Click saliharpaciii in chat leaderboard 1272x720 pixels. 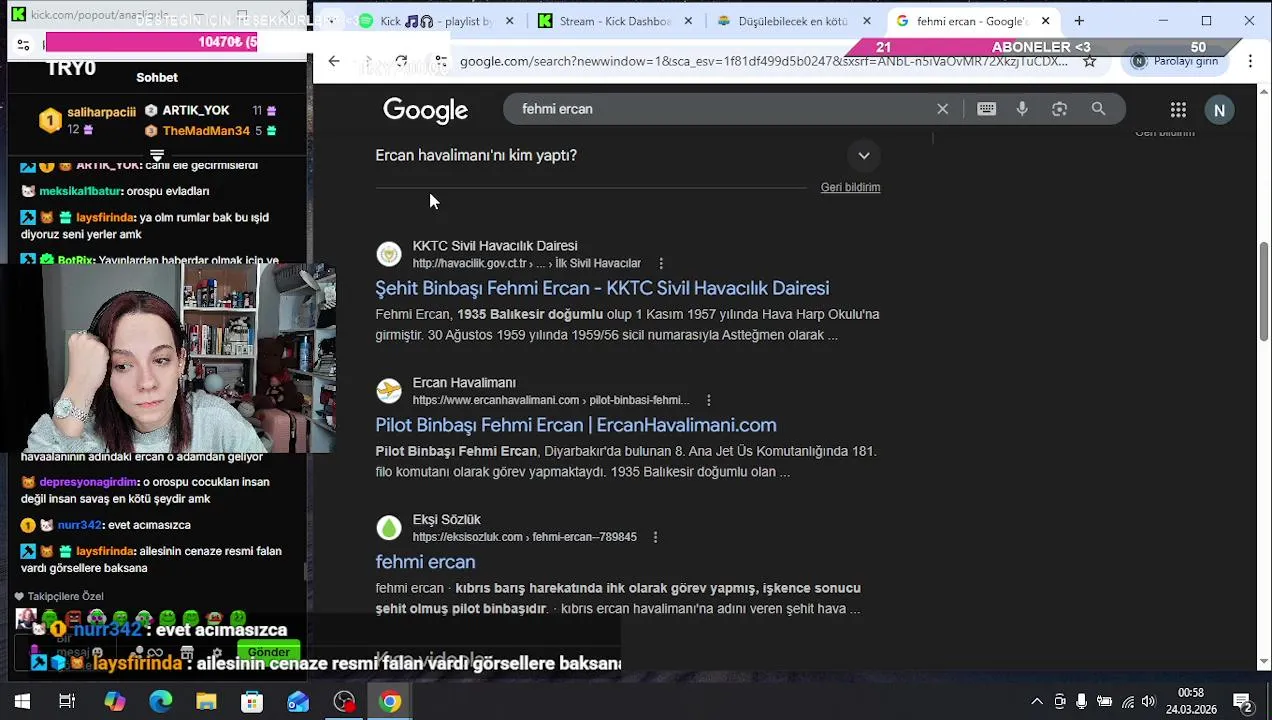point(102,112)
